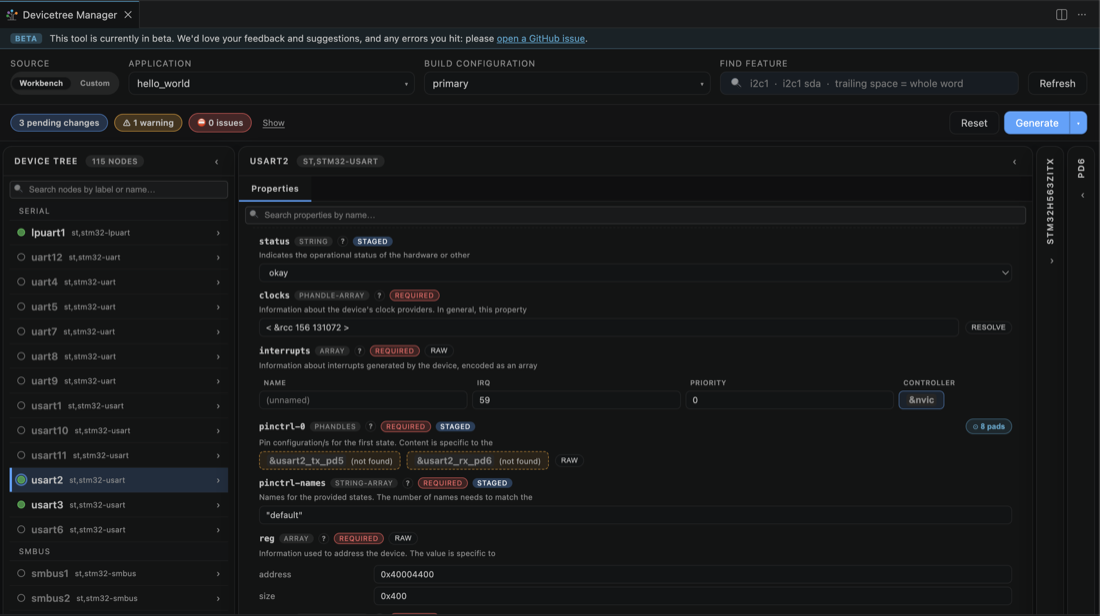Collapse the USART2 properties panel
1100x616 pixels.
click(x=1014, y=162)
